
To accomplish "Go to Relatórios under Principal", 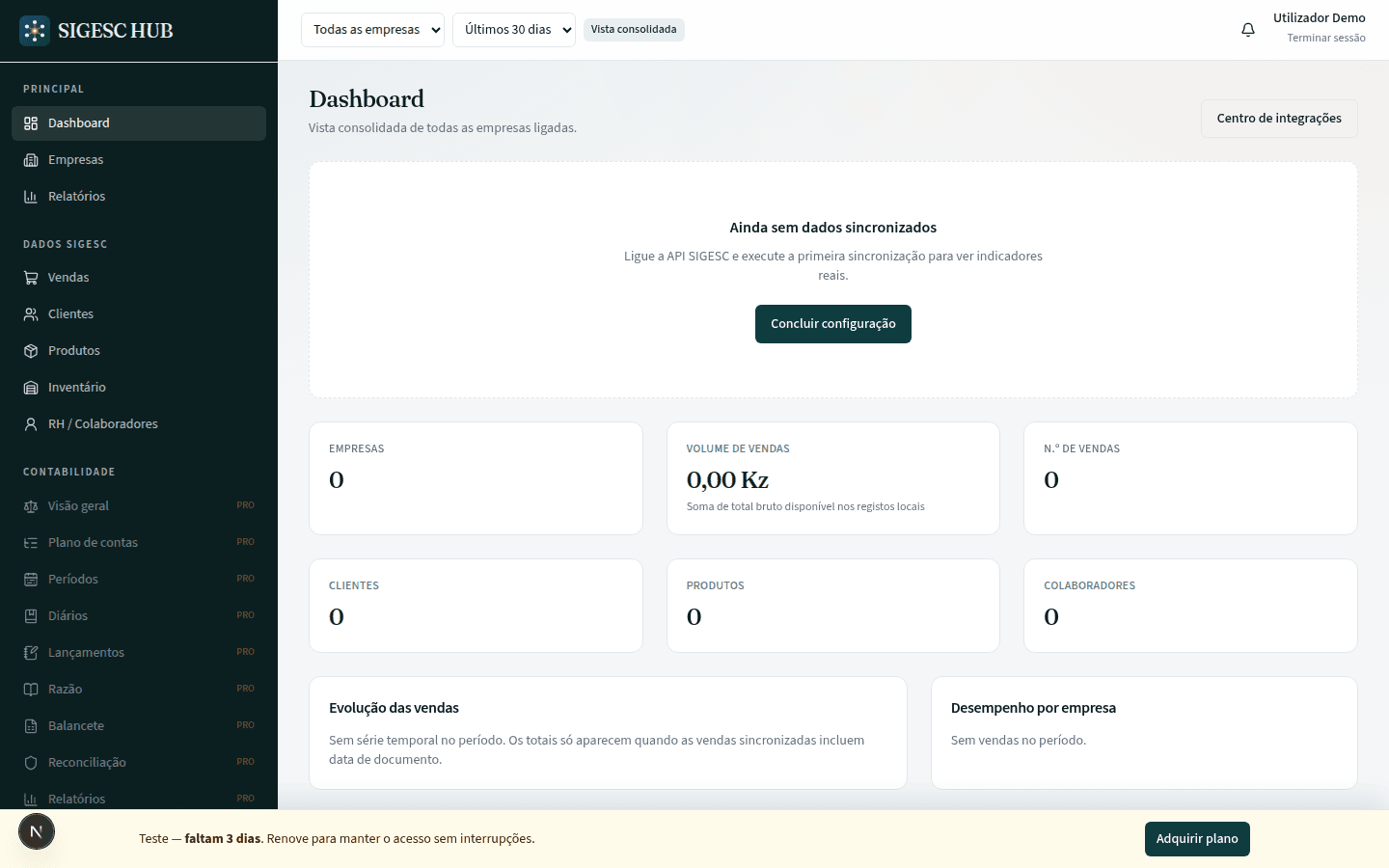I will pos(139,197).
